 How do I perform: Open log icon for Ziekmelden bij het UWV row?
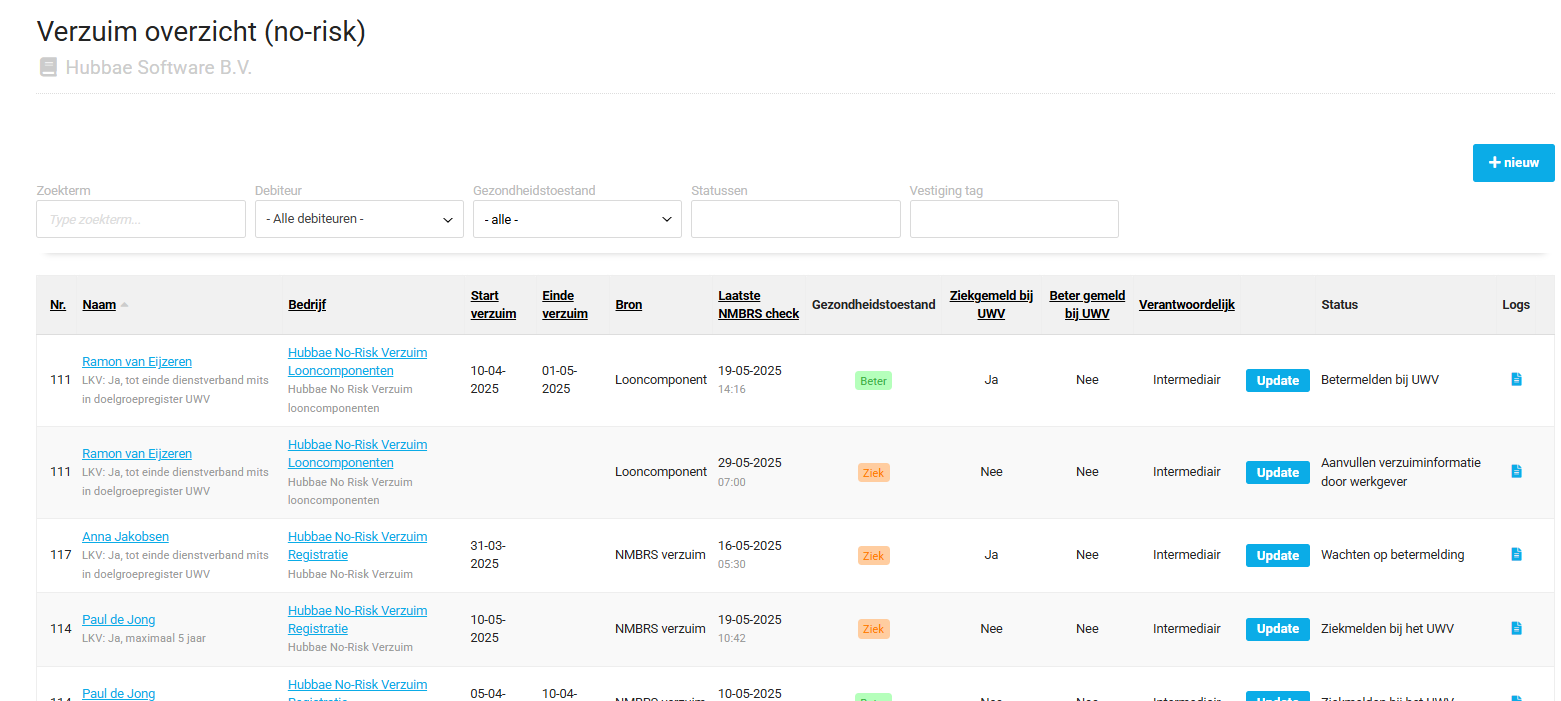1516,628
